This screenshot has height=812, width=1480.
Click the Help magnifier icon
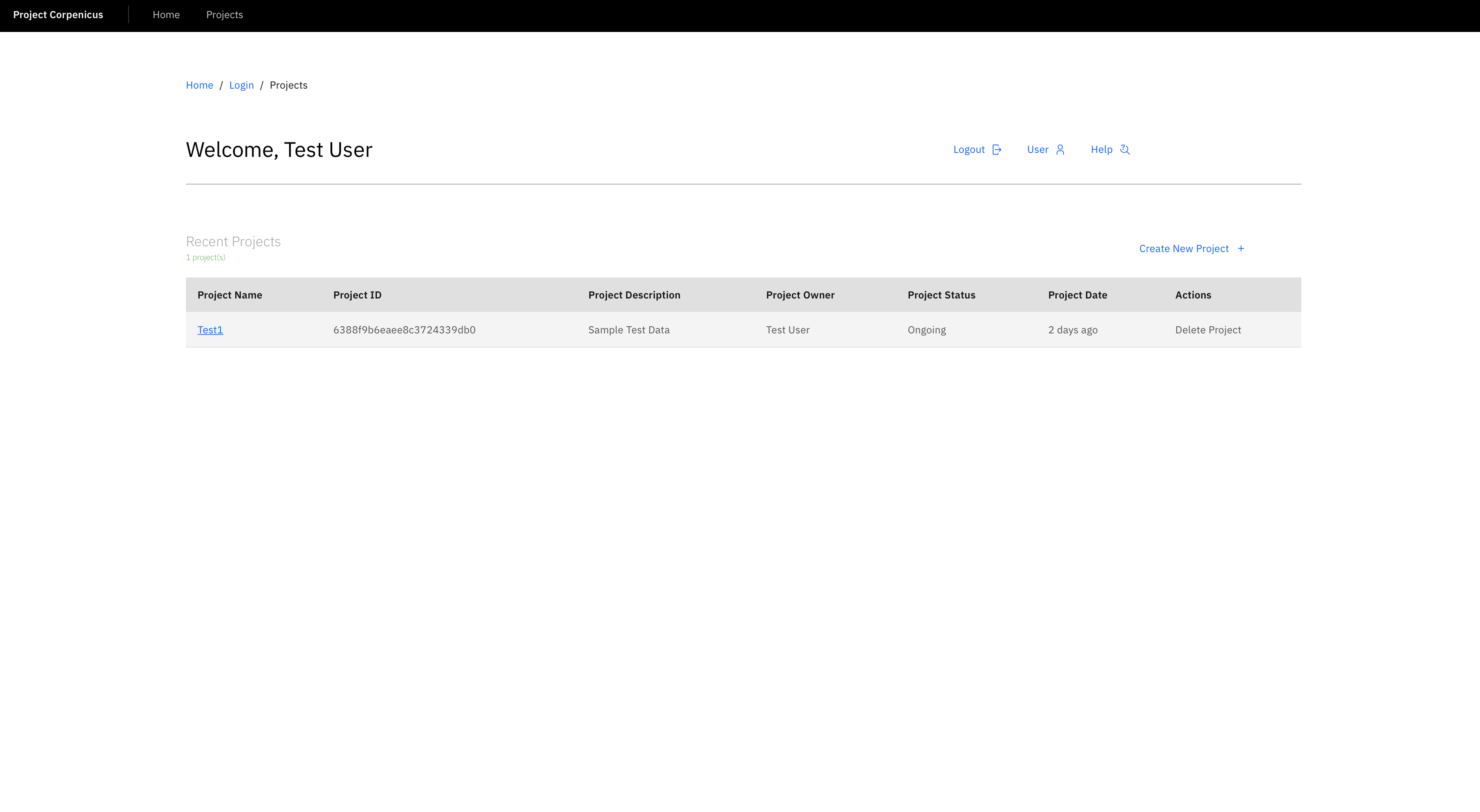1125,149
